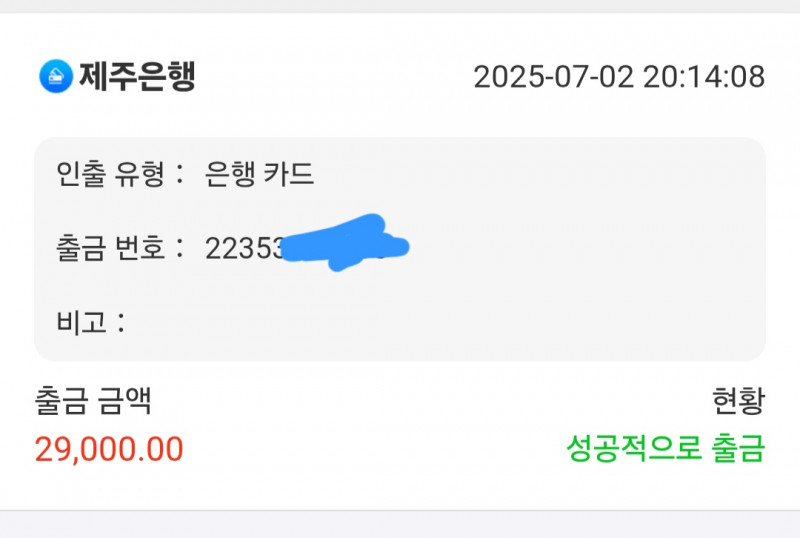Select the 현황 status label
Image resolution: width=800 pixels, height=538 pixels.
738,402
